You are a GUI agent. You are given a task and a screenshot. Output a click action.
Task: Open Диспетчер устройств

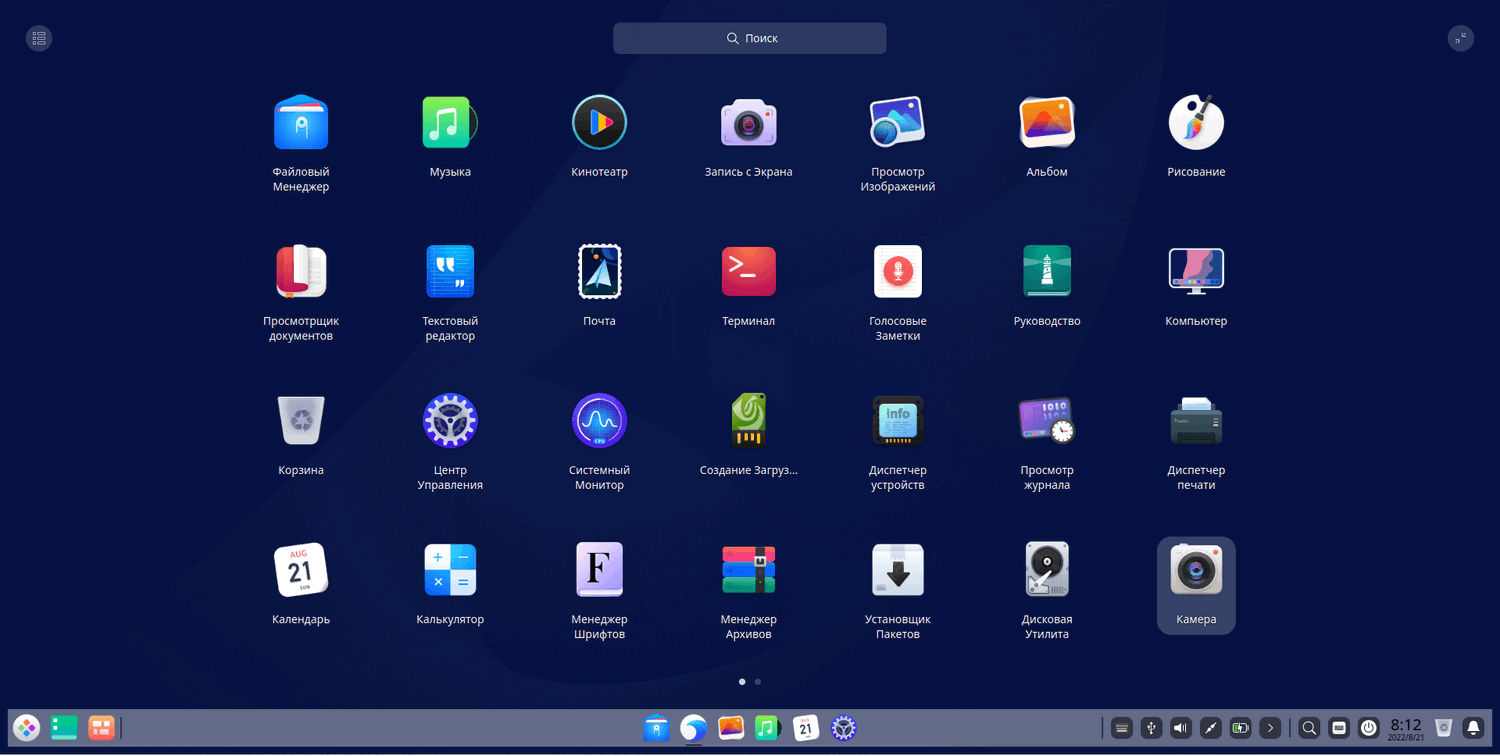pos(898,421)
